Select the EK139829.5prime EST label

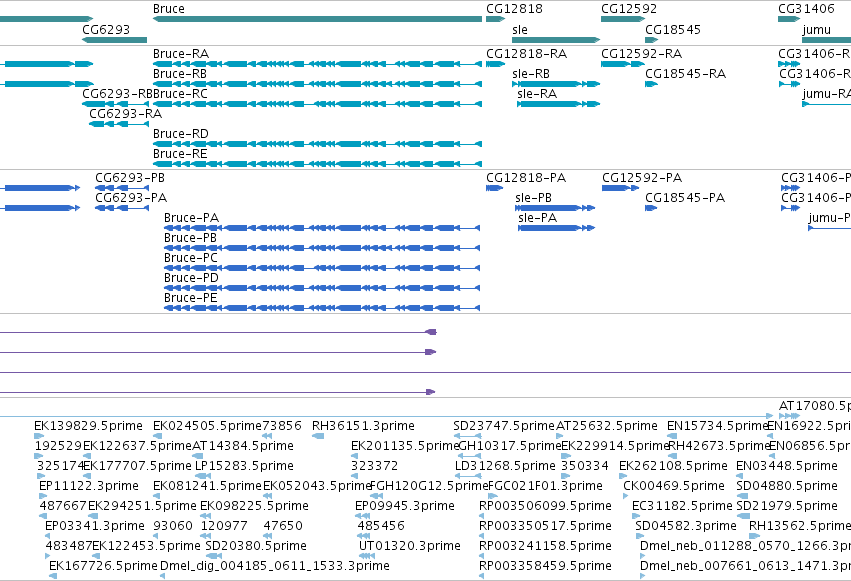88,426
